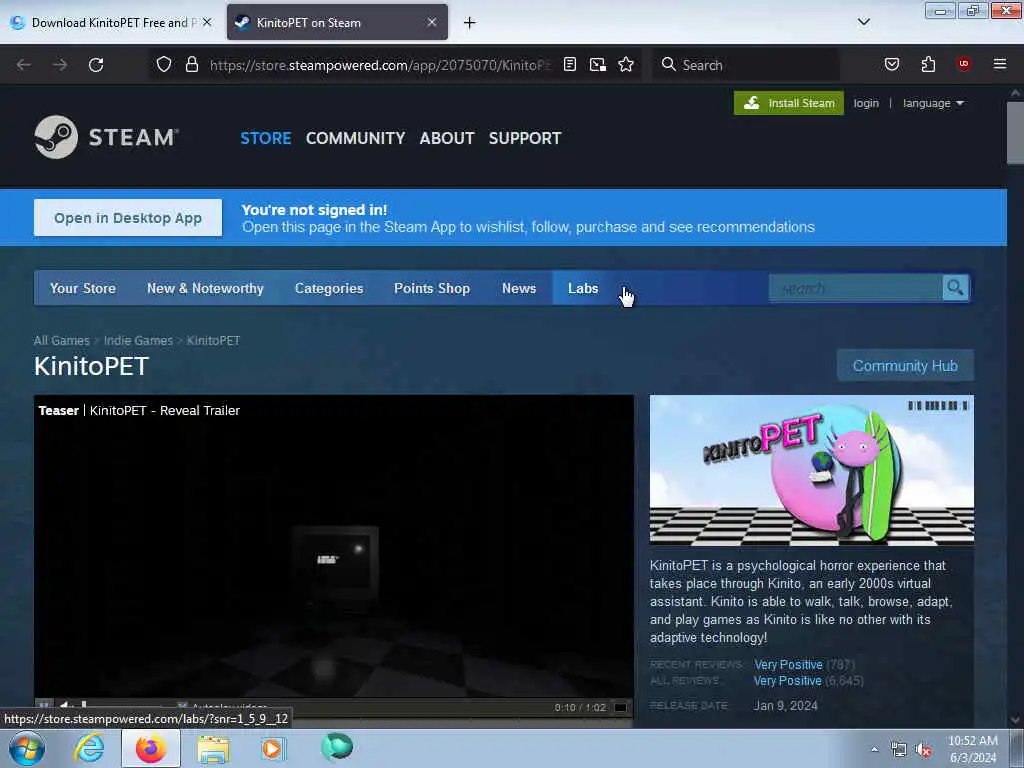Image resolution: width=1024 pixels, height=768 pixels.
Task: Click the Show desktop strip on taskbar
Action: pos(1017,749)
